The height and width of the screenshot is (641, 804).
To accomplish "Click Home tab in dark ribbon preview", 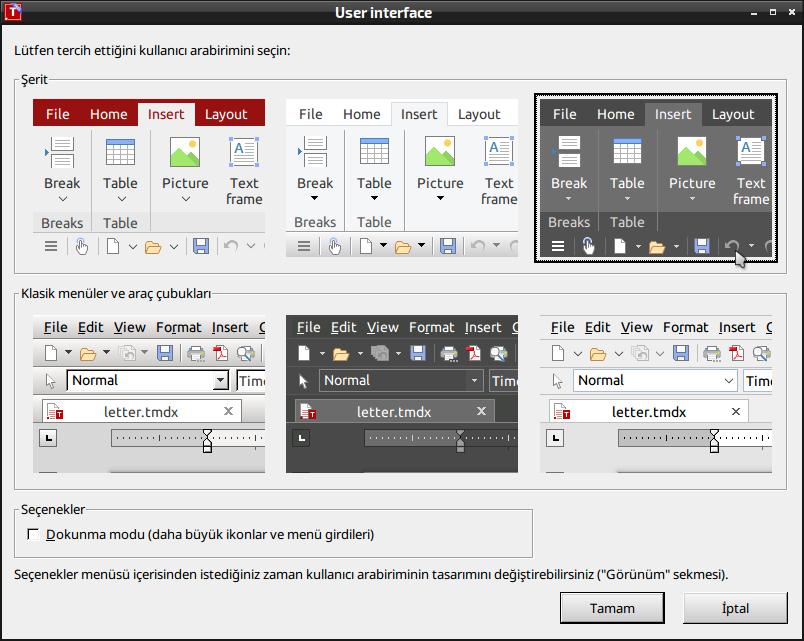I will pyautogui.click(x=615, y=114).
